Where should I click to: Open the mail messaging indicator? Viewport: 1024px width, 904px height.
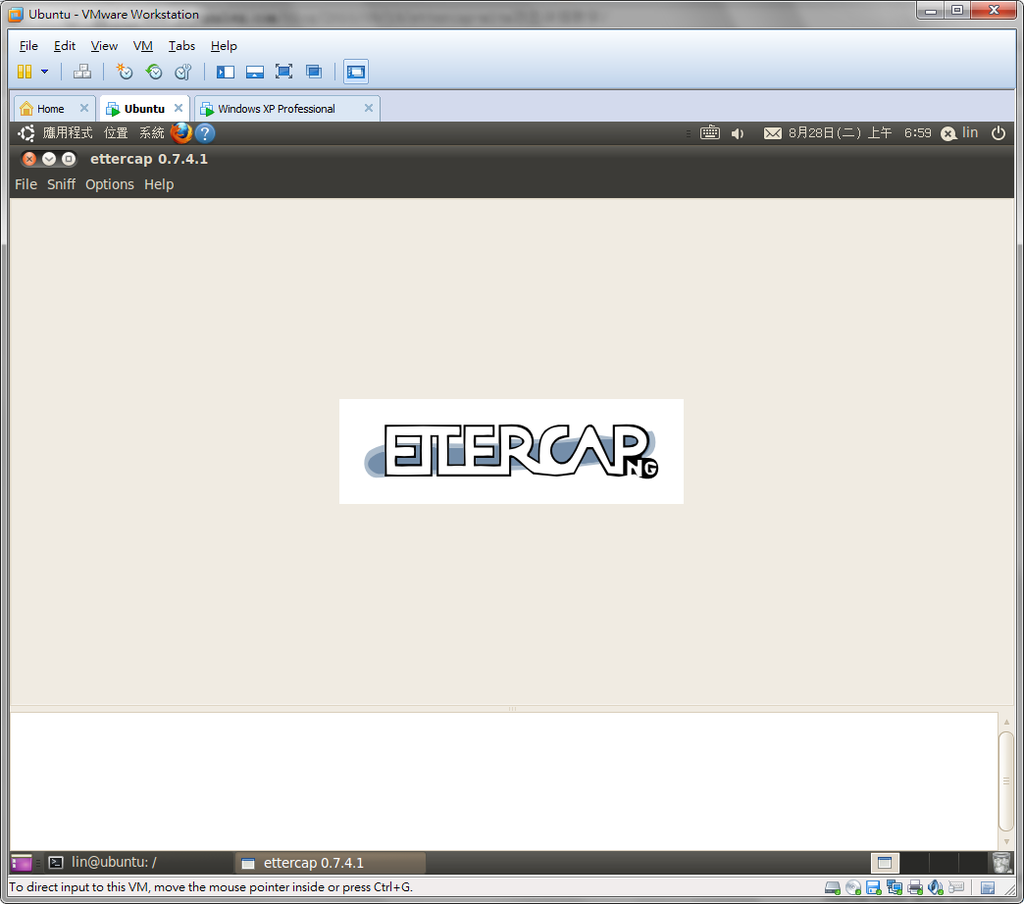773,133
